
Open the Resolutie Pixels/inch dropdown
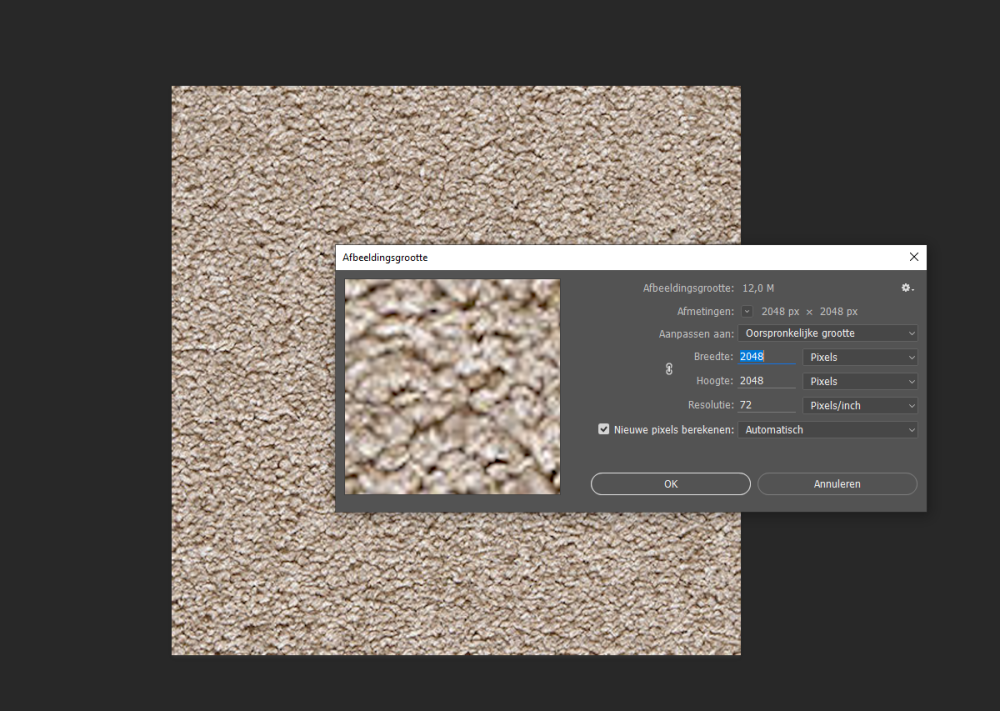860,405
